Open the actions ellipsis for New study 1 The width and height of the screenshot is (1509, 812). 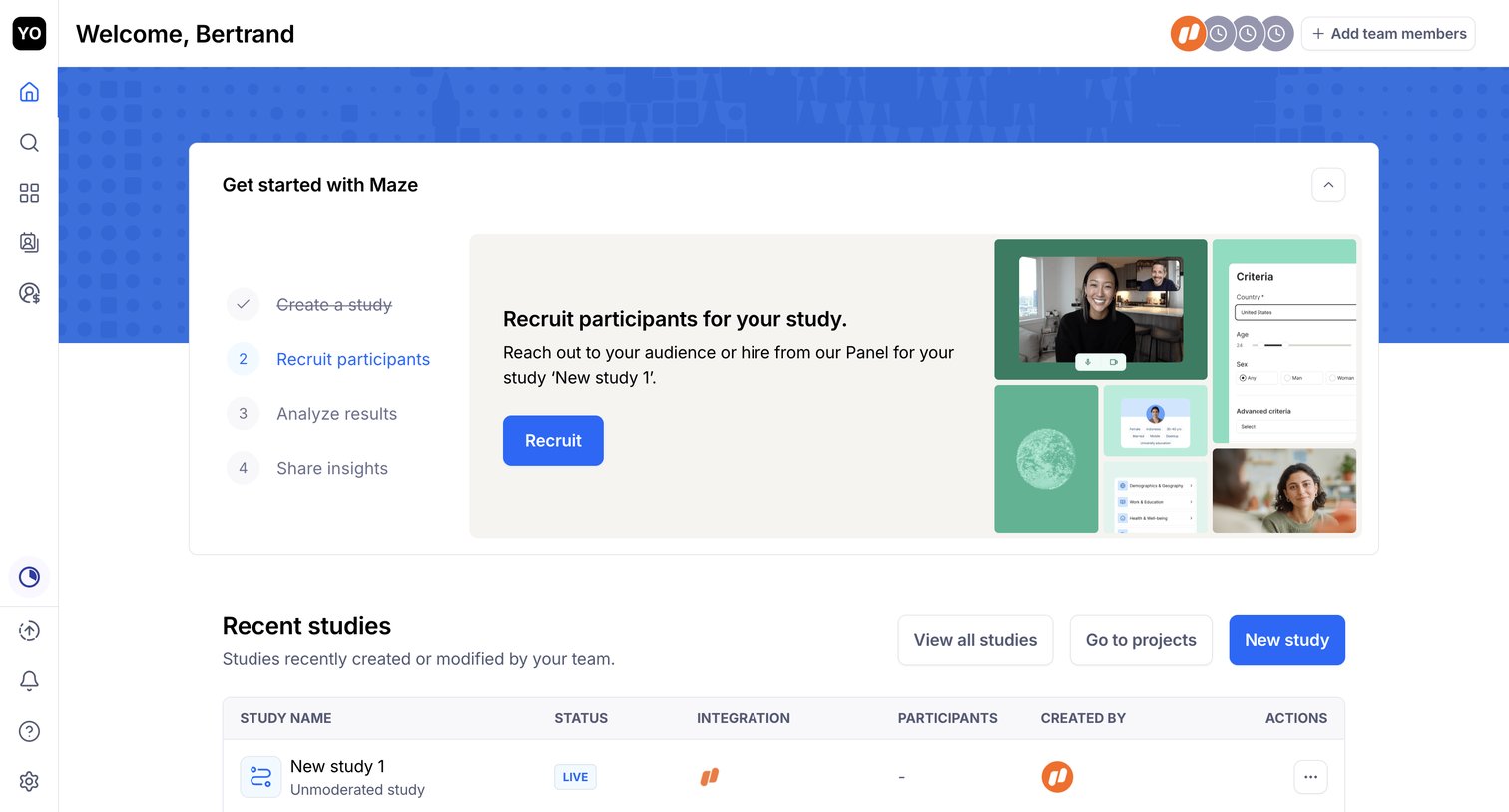click(x=1310, y=777)
